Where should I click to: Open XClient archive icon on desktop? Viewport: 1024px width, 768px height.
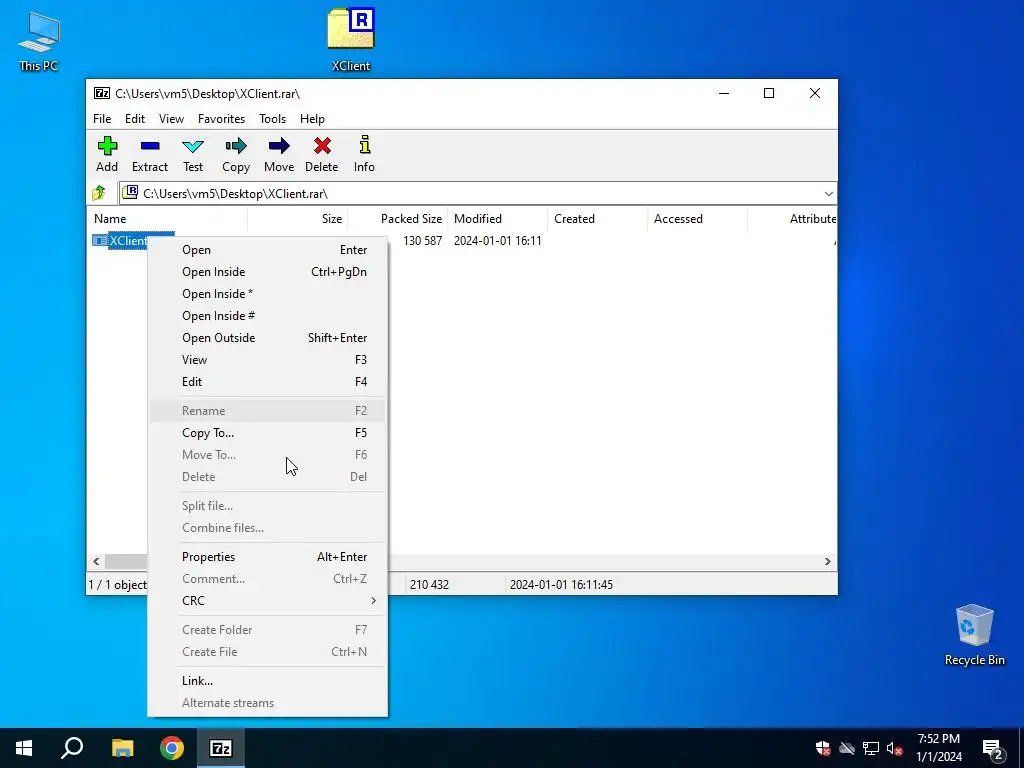(351, 38)
